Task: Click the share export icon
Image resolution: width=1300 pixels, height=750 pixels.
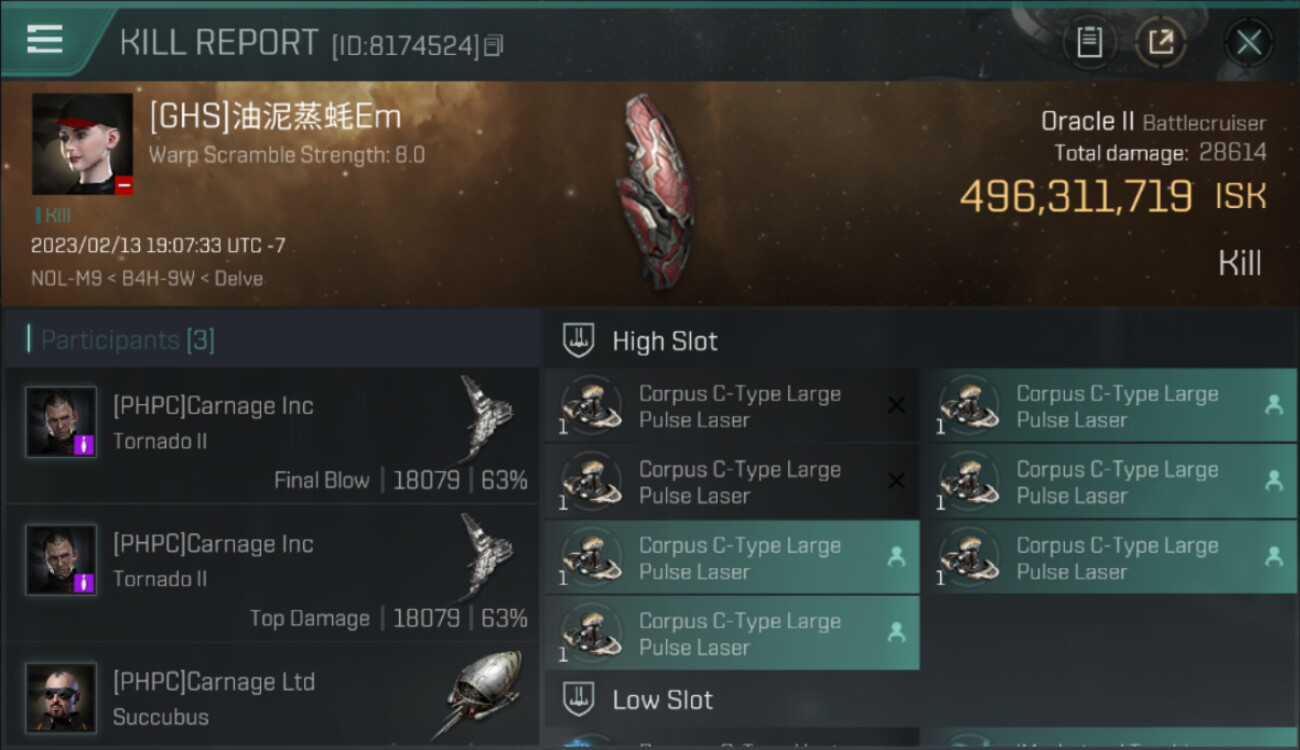Action: coord(1161,42)
